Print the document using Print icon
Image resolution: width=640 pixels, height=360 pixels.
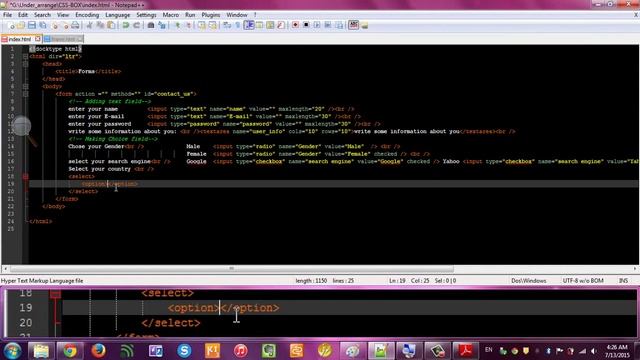[76, 25]
